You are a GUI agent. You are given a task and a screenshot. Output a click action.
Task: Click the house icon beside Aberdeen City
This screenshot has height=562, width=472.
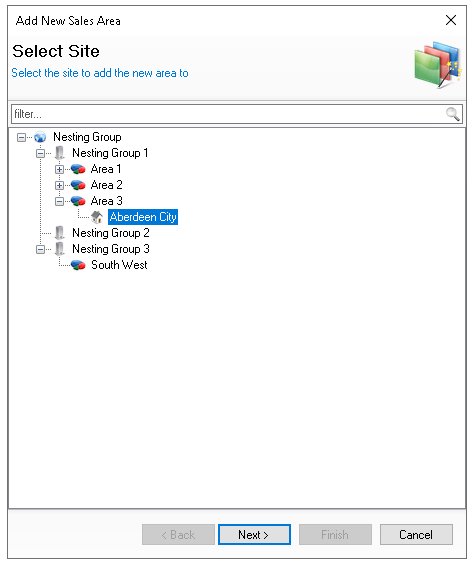coord(97,217)
